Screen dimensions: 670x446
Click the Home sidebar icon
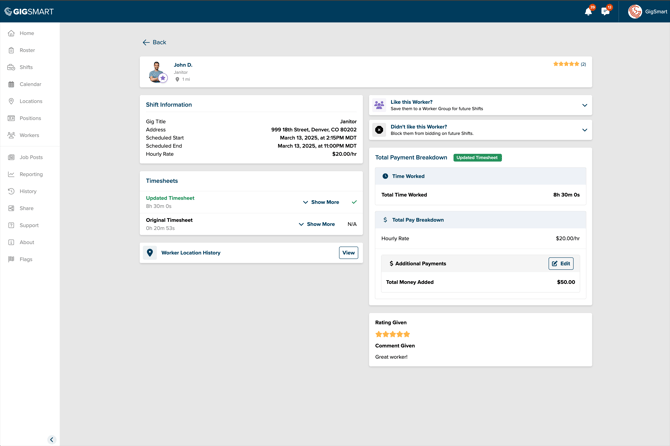pyautogui.click(x=11, y=33)
